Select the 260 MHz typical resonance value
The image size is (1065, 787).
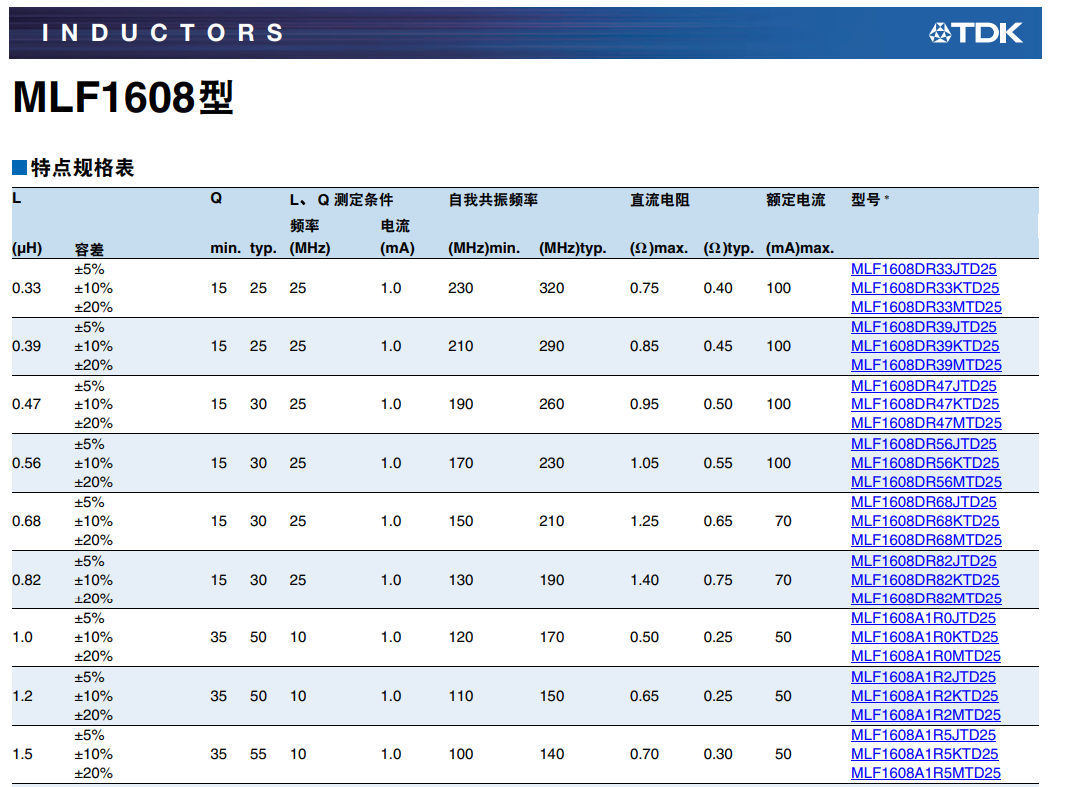[x=552, y=404]
